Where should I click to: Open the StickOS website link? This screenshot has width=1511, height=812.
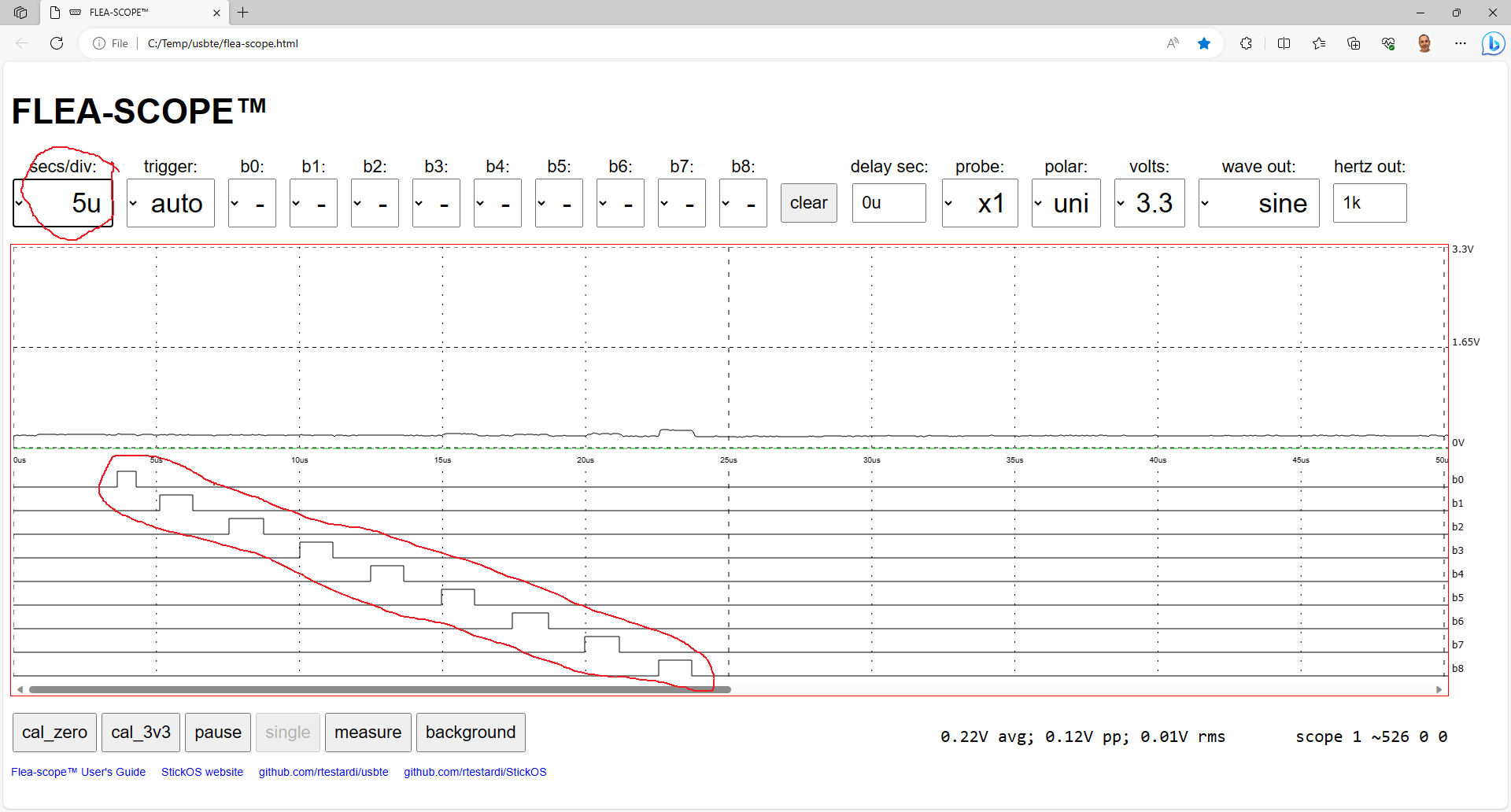coord(202,772)
